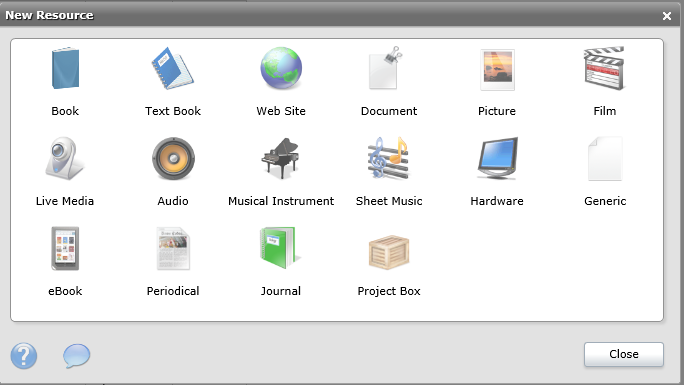
Task: Choose the Generic blank page icon
Action: pos(605,158)
